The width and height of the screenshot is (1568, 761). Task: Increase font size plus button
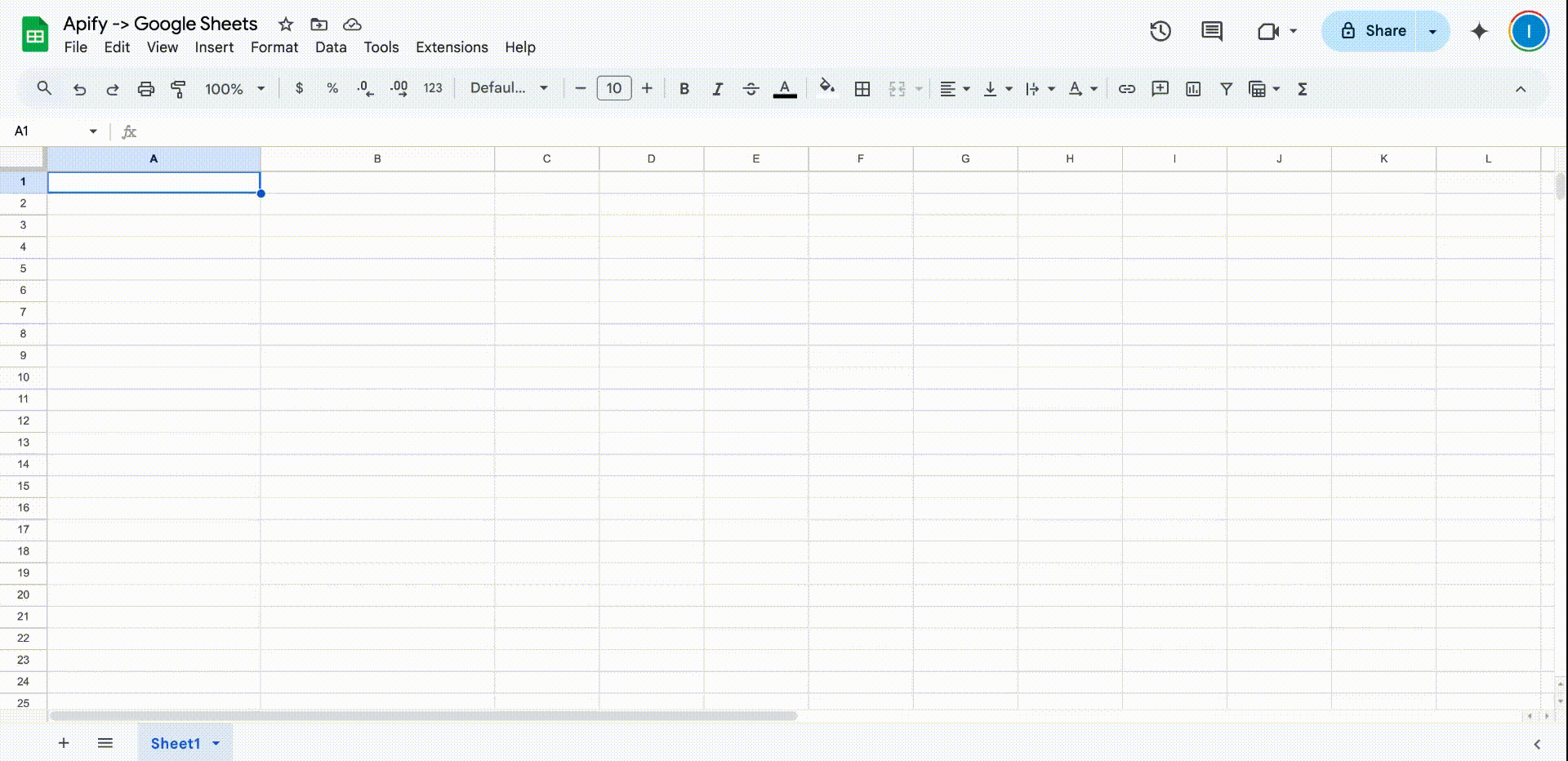click(647, 88)
